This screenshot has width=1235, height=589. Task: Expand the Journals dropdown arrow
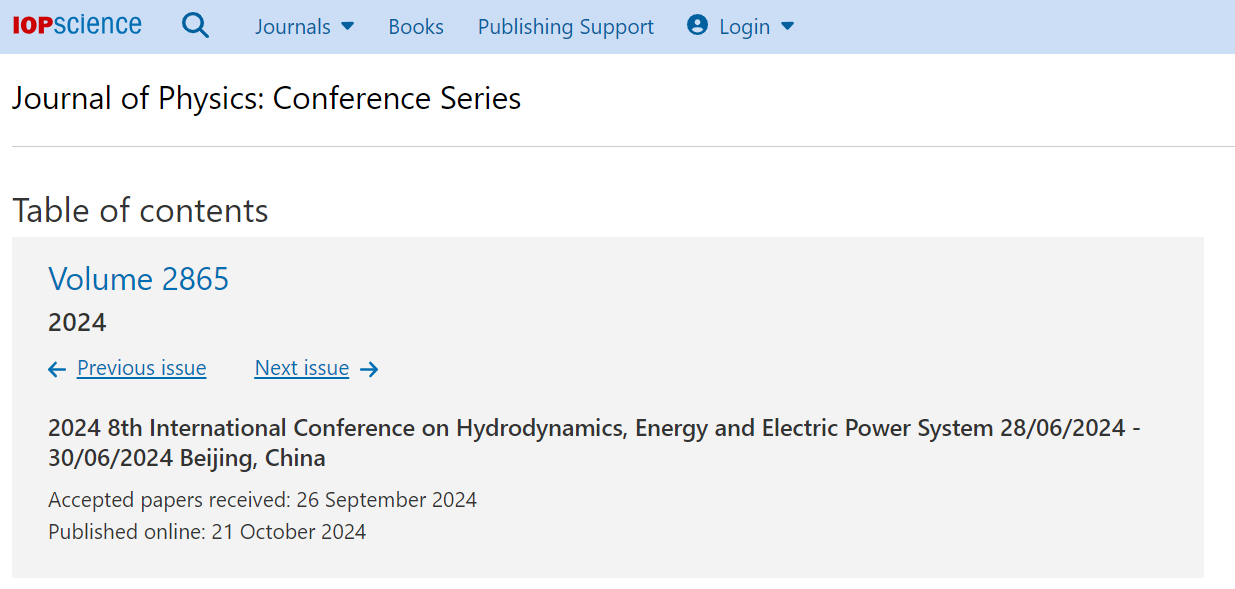coord(348,27)
